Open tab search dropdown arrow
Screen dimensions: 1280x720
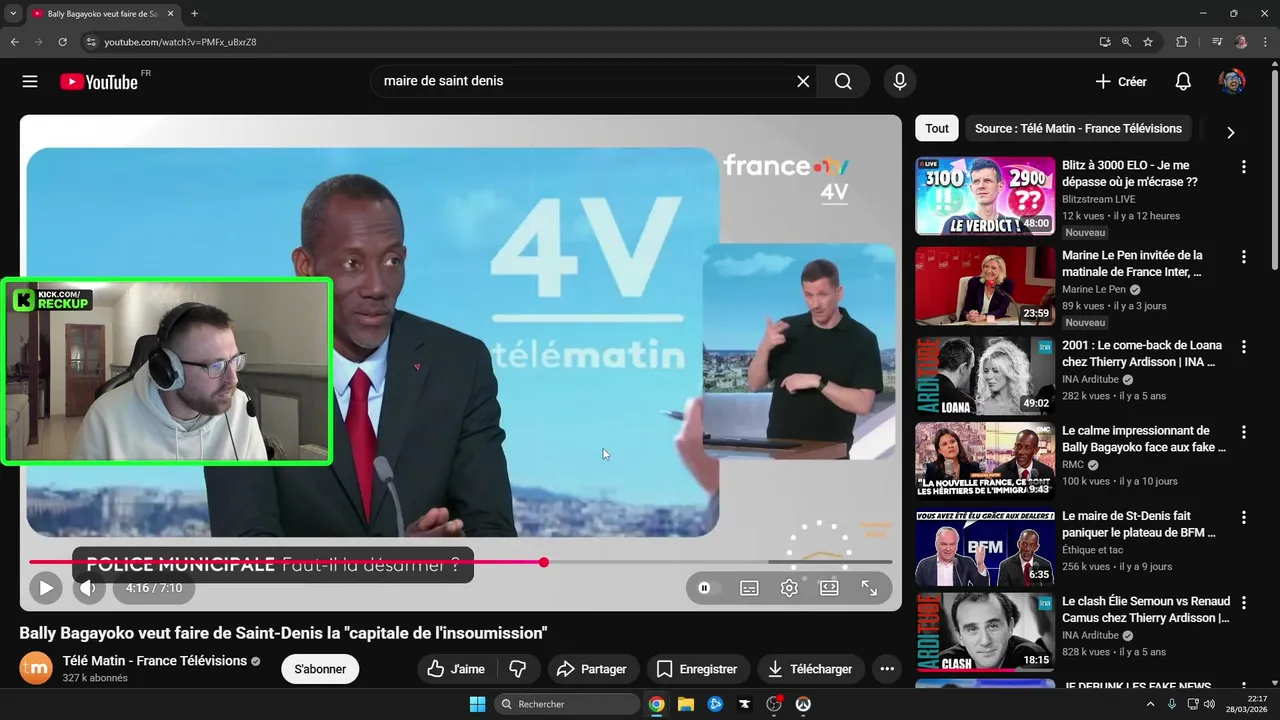13,14
